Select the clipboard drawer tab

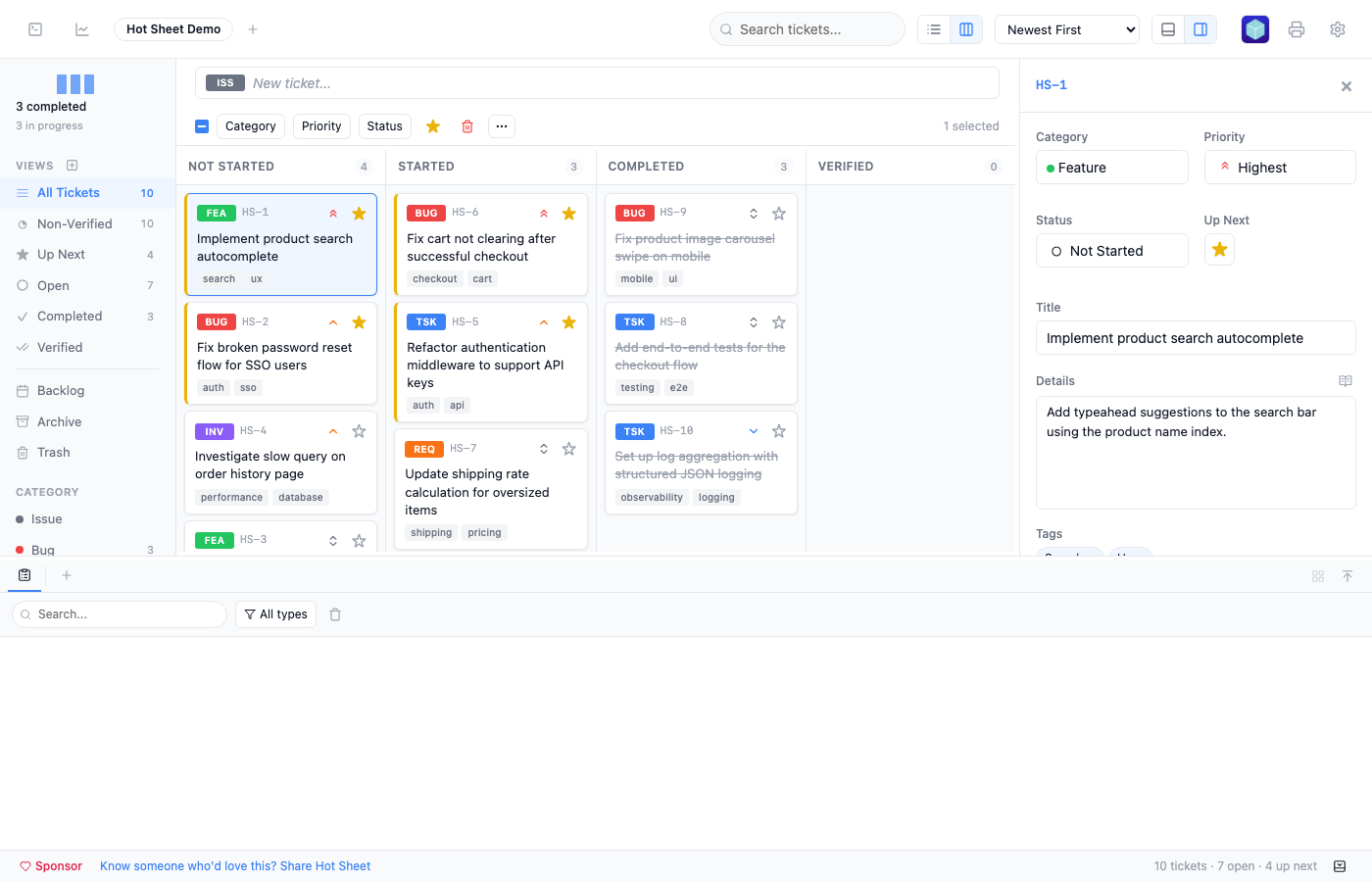(x=24, y=575)
